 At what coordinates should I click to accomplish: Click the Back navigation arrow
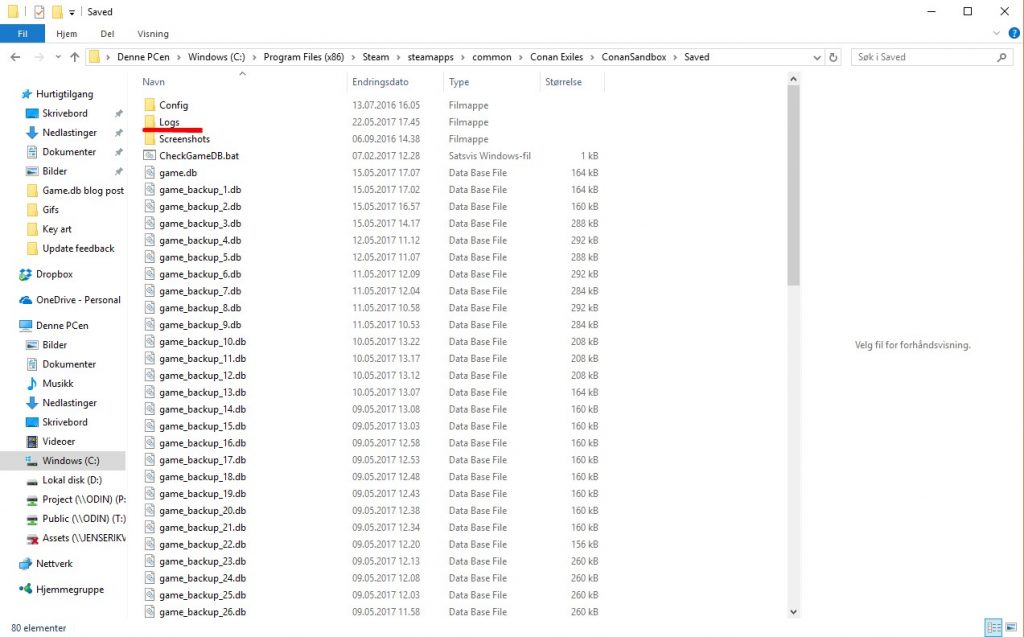point(15,57)
